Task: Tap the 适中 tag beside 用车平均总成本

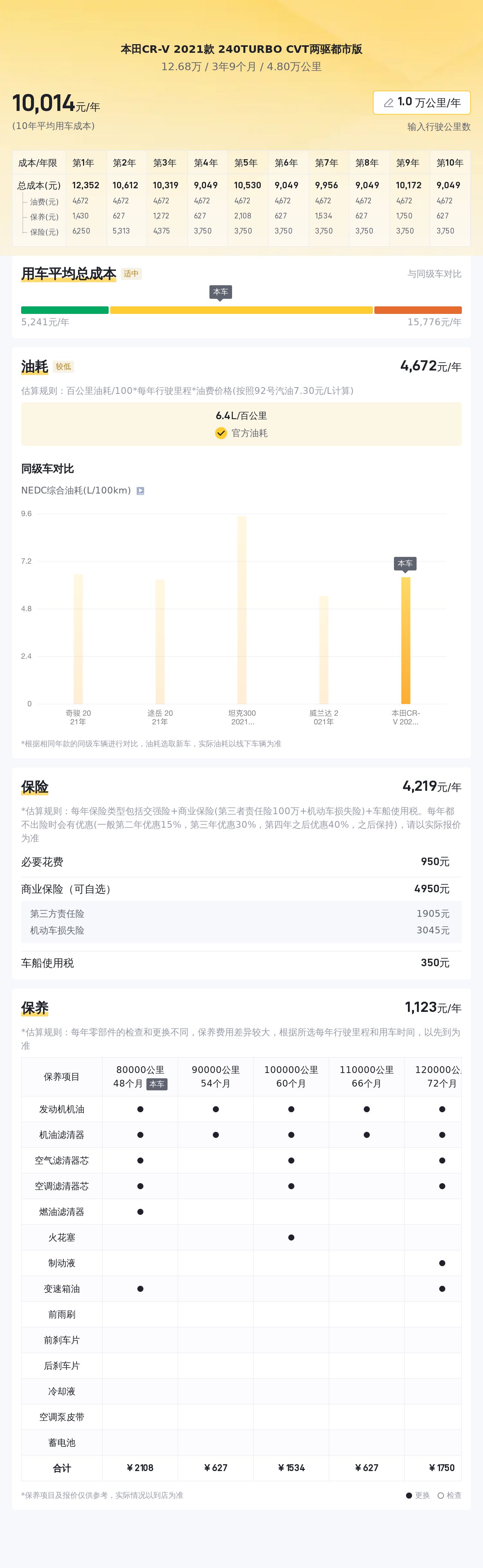Action: click(131, 274)
